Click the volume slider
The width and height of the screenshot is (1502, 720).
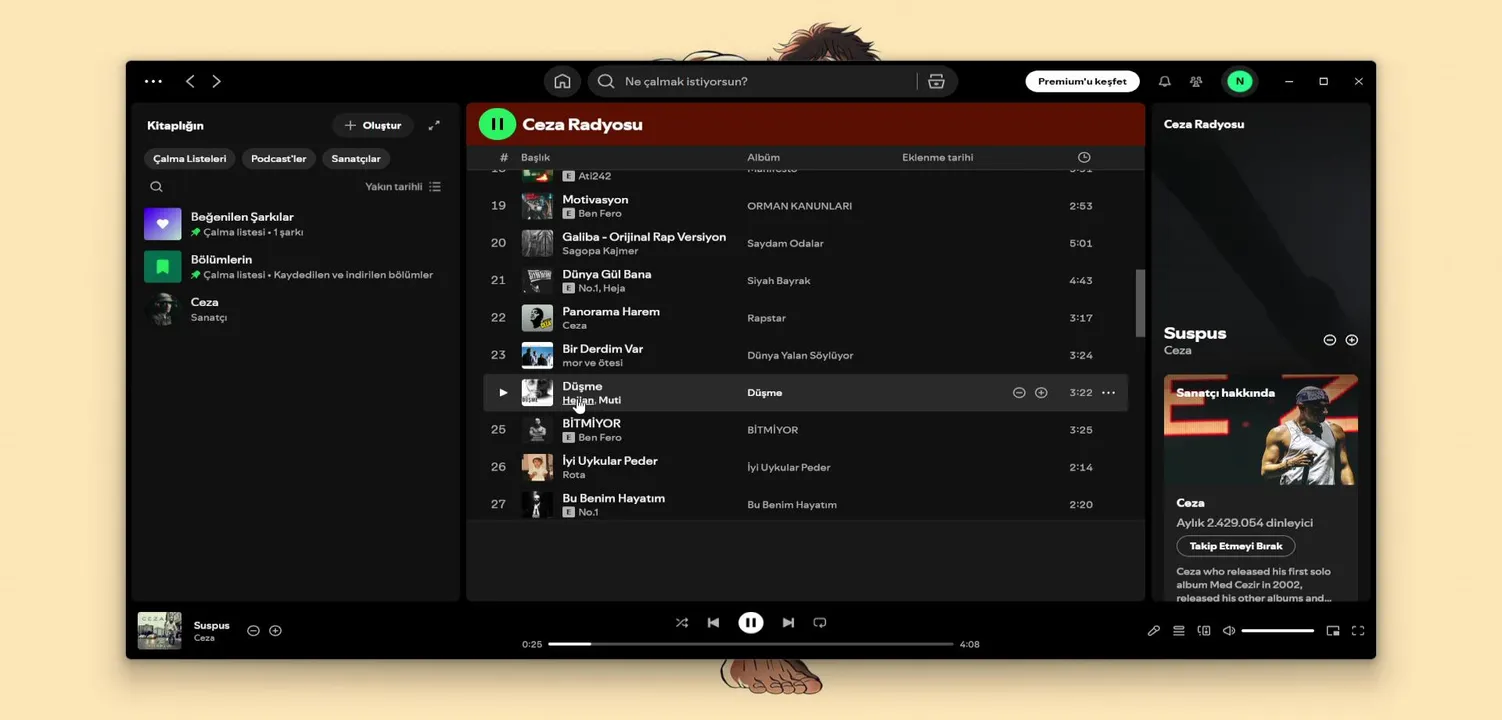pos(1278,631)
